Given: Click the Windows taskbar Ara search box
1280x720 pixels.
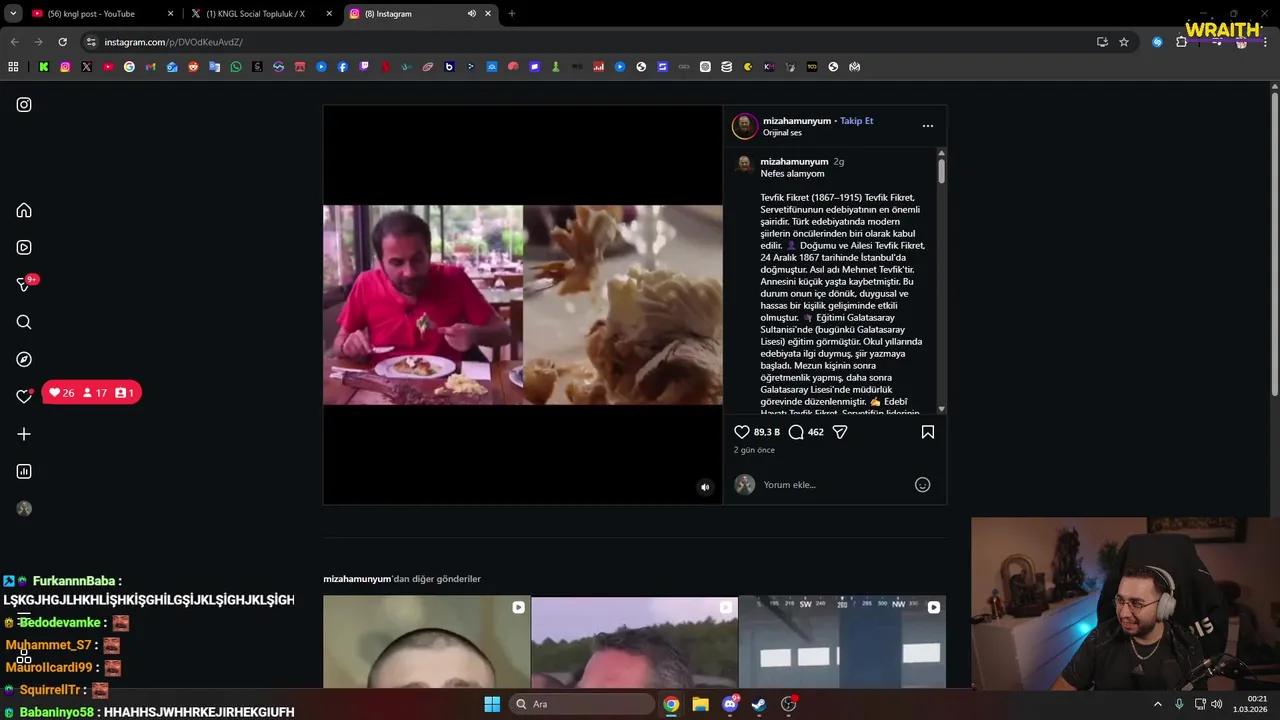Looking at the screenshot, I should (582, 704).
